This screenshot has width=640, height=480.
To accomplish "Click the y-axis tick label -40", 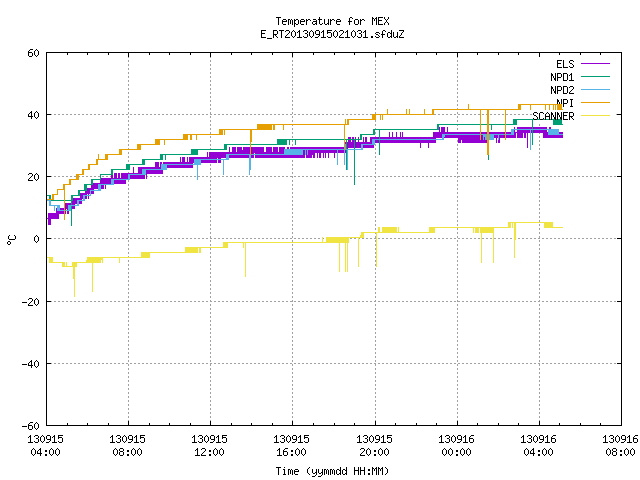I will tap(31, 364).
